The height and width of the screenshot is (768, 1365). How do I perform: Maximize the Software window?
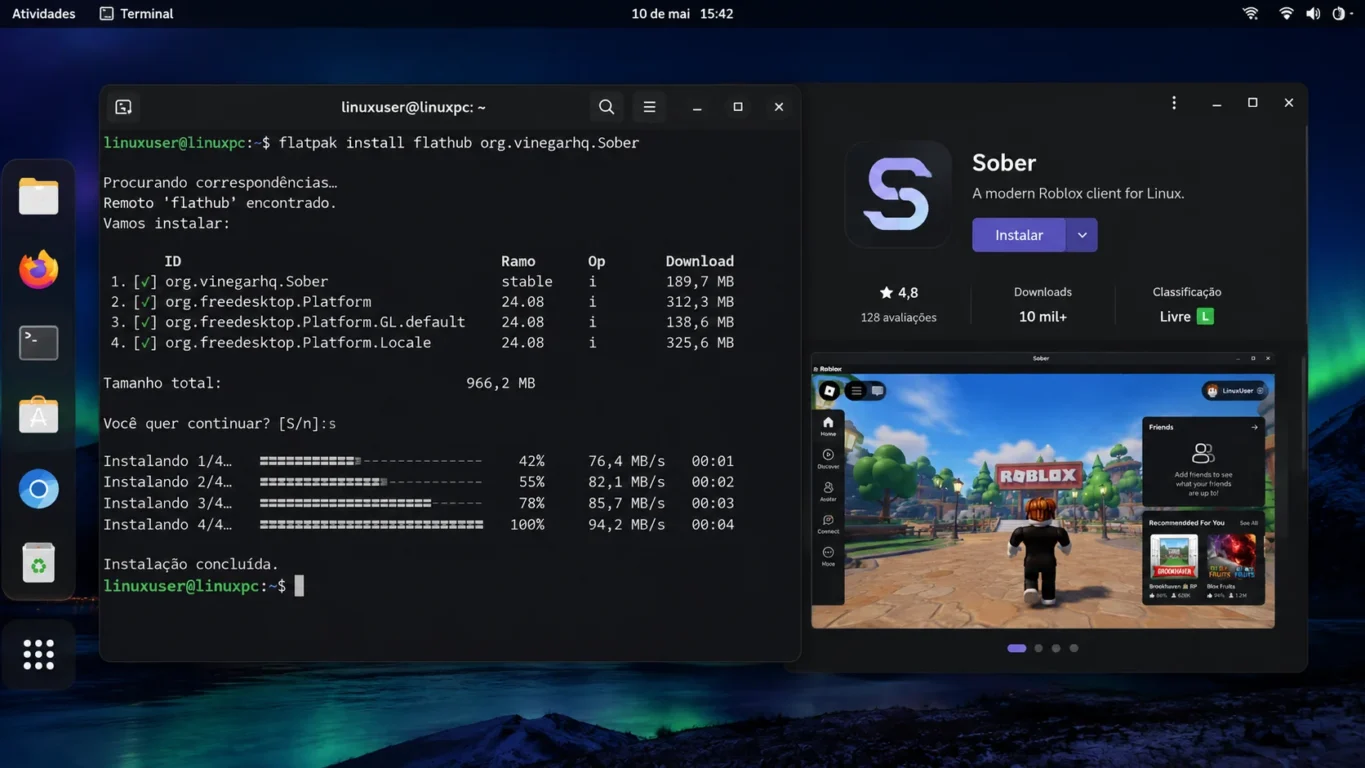1252,103
